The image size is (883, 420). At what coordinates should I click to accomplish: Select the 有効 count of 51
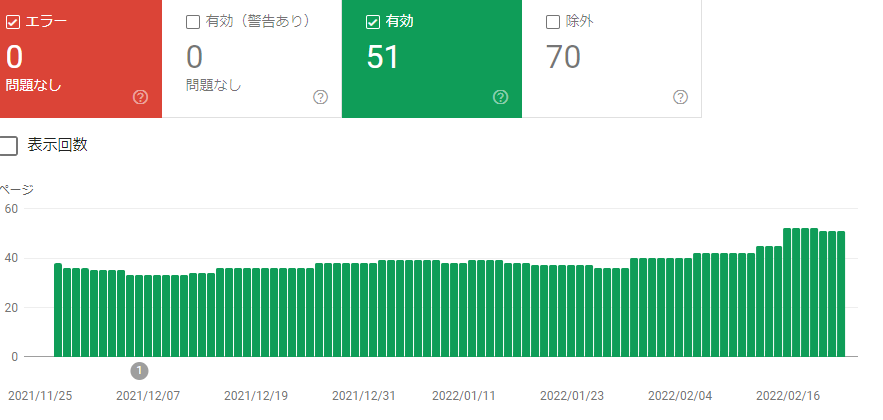click(x=382, y=57)
